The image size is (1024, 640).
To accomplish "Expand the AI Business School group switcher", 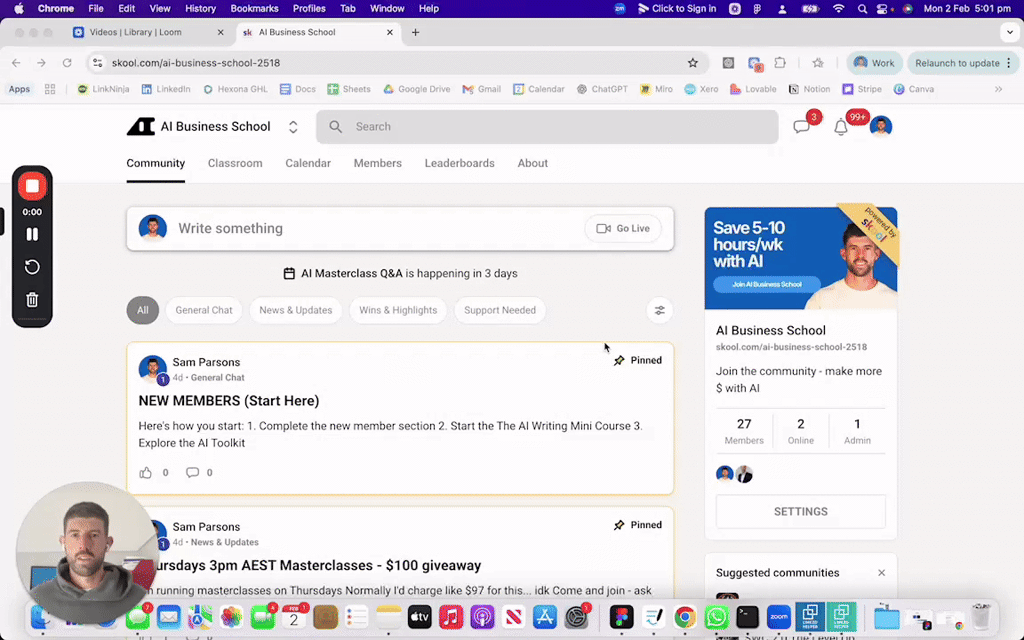I will 293,127.
